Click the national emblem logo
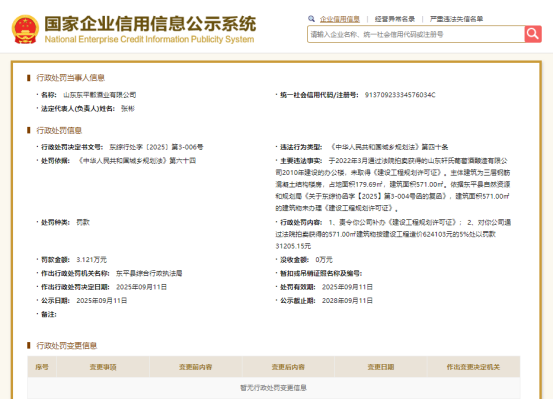Viewport: 554px width, 400px height. pyautogui.click(x=25, y=29)
